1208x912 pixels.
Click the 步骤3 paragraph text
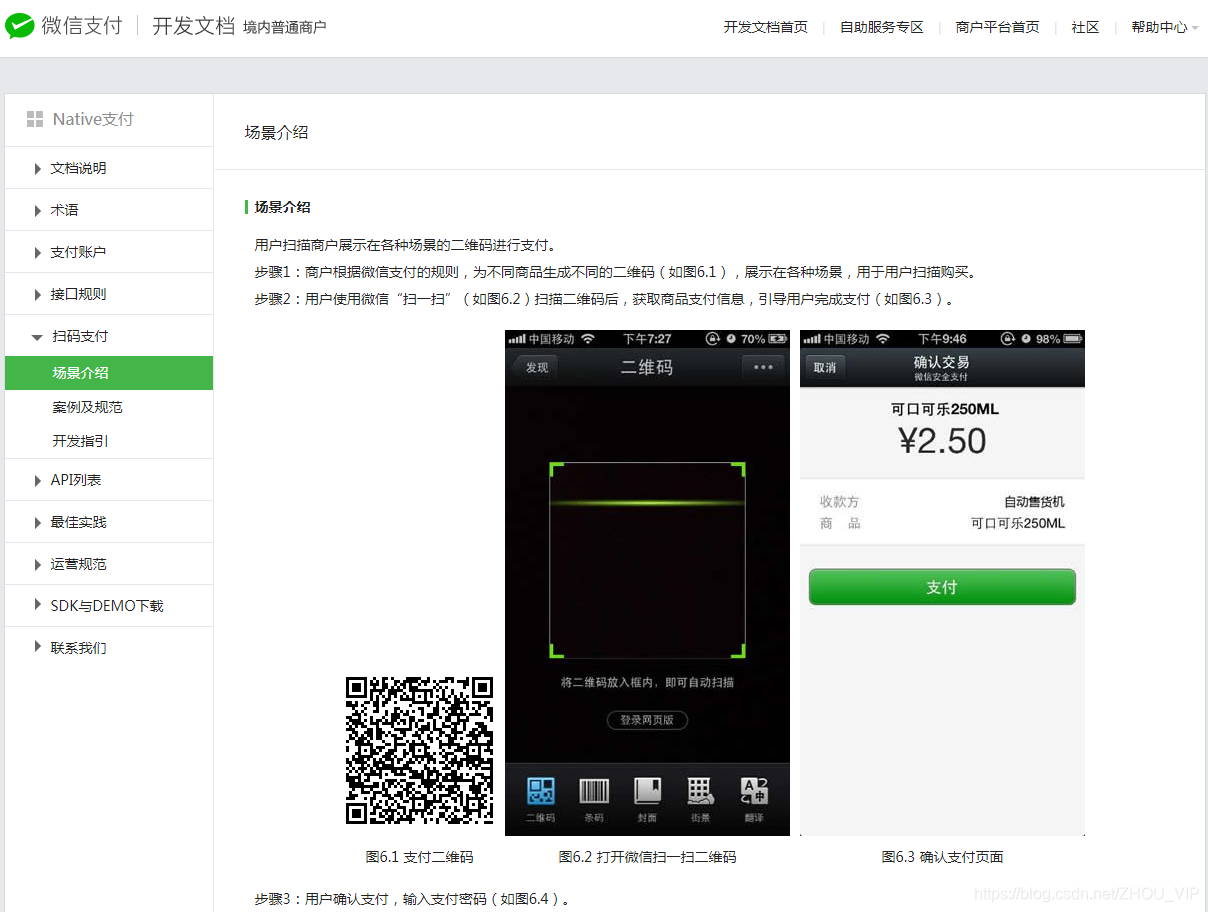pyautogui.click(x=413, y=899)
